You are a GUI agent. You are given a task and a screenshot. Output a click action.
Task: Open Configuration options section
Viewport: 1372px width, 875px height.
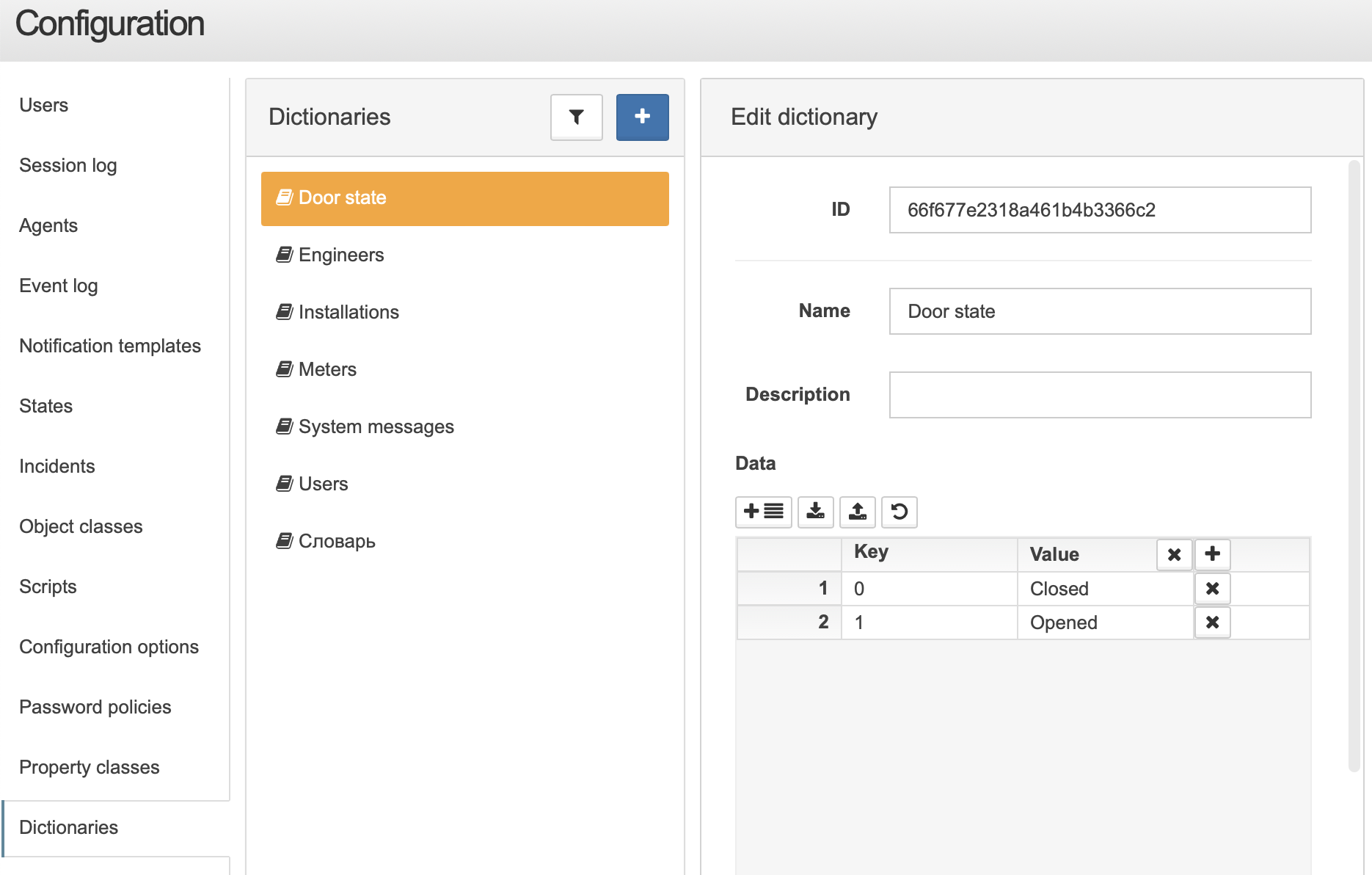tap(109, 647)
